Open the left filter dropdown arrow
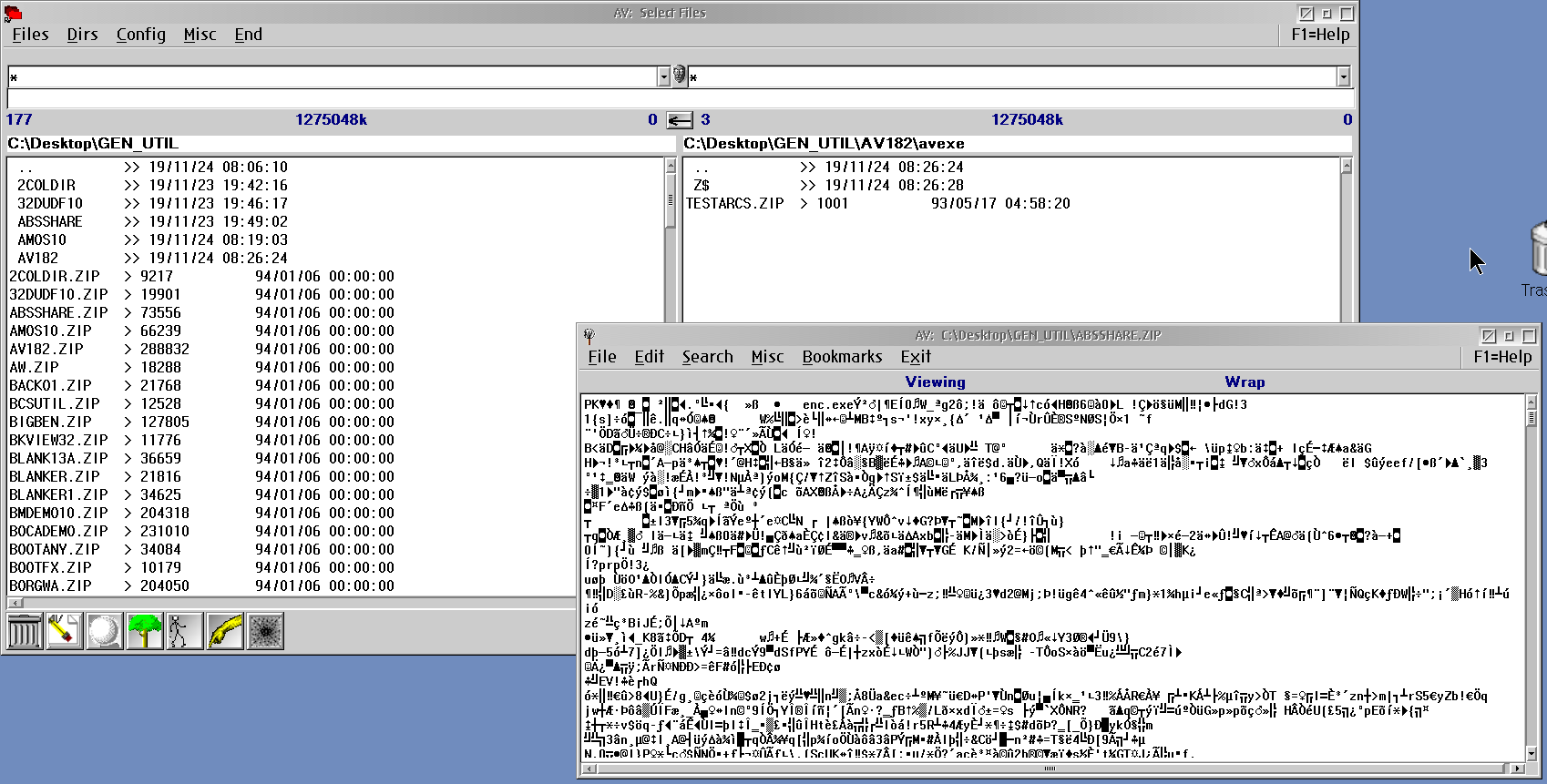The height and width of the screenshot is (784, 1547). (663, 77)
